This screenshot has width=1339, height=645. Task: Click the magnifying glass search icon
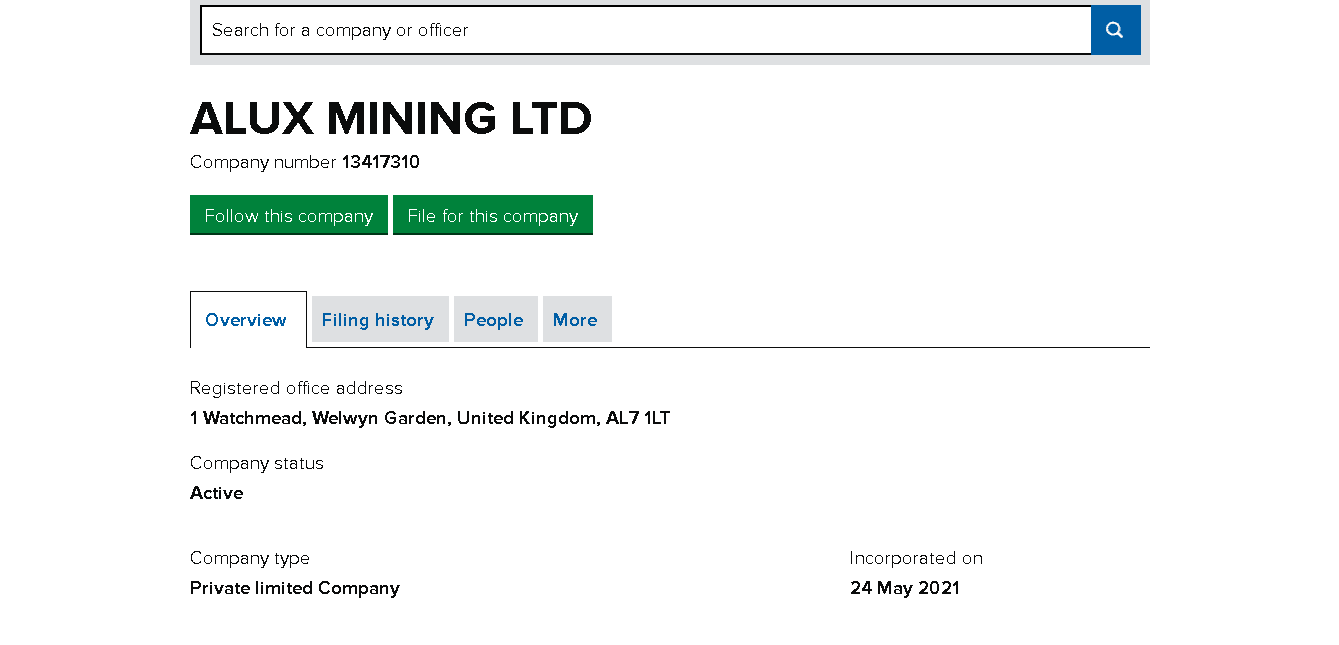pyautogui.click(x=1115, y=30)
